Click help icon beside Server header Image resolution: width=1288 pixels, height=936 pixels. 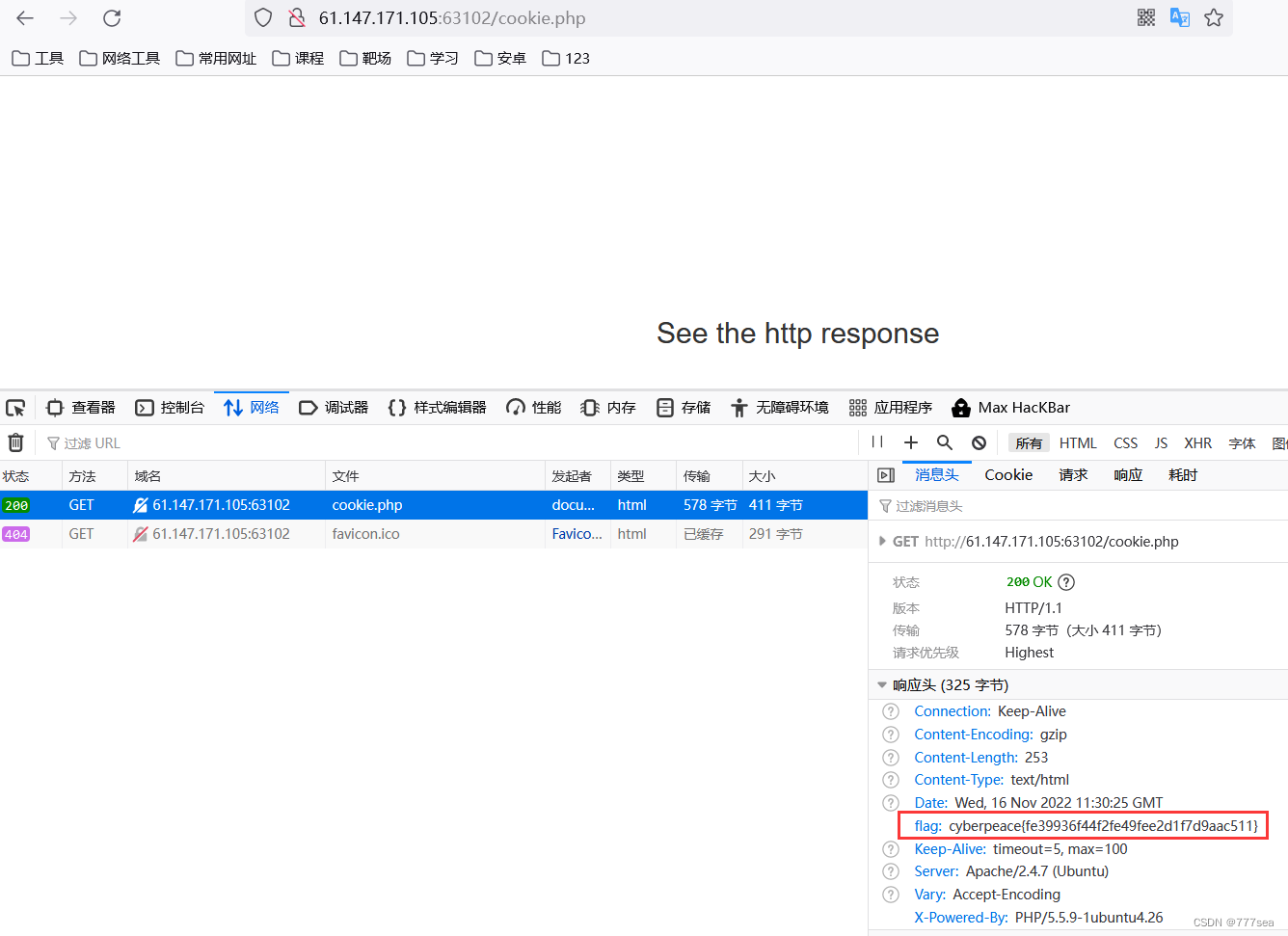(x=891, y=871)
